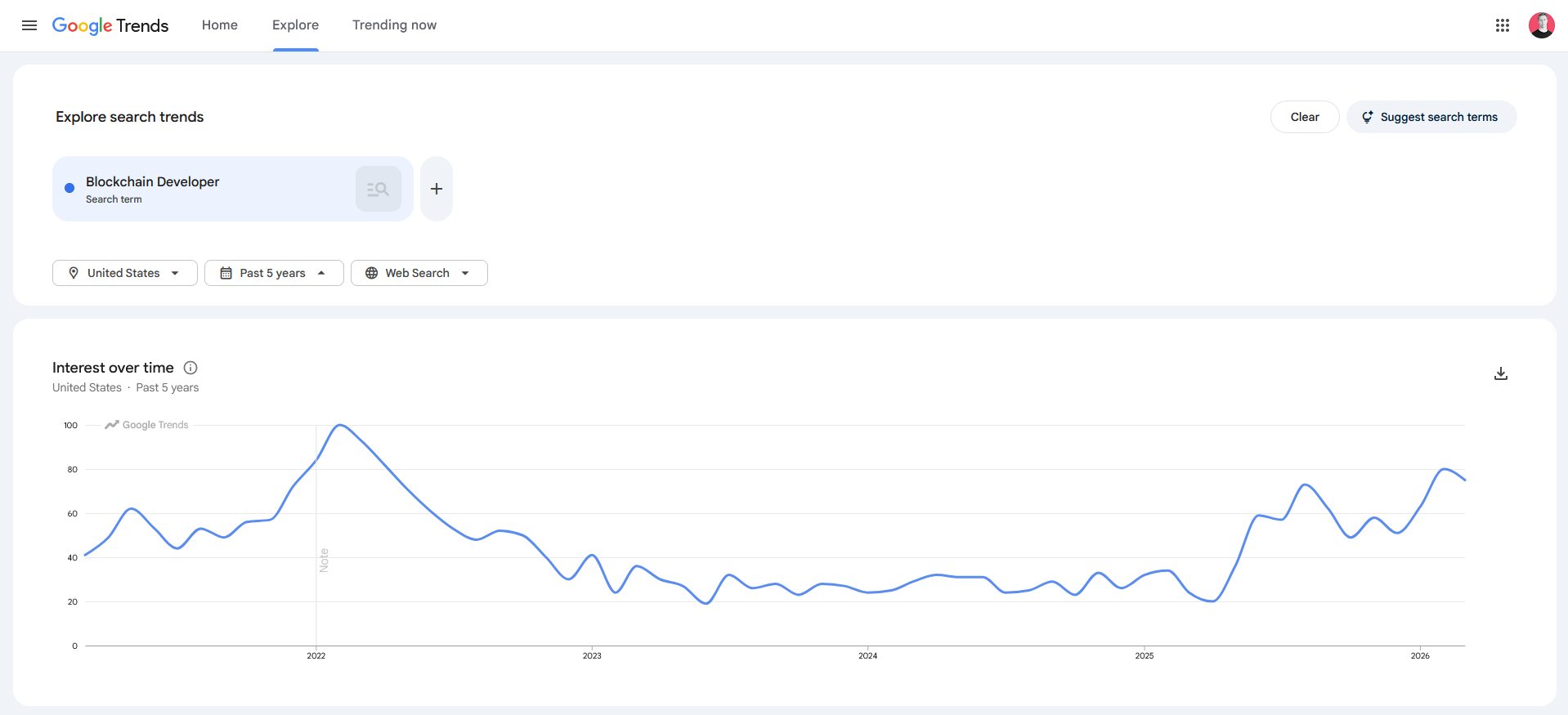Click the chart peak near early 2022

point(340,425)
